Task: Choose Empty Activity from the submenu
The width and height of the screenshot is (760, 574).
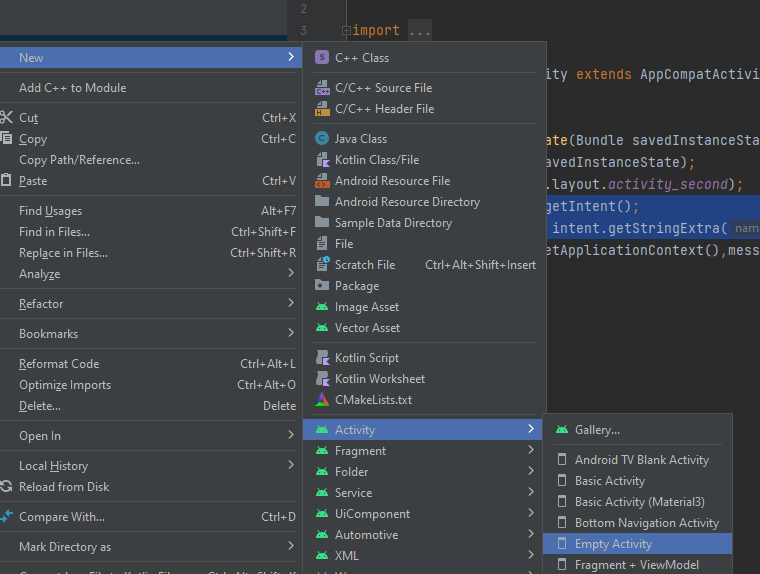Action: [613, 544]
